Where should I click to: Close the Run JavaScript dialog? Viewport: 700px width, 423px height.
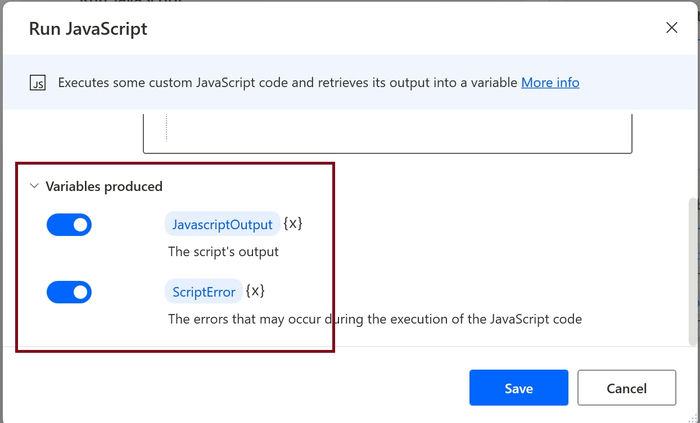pyautogui.click(x=671, y=28)
